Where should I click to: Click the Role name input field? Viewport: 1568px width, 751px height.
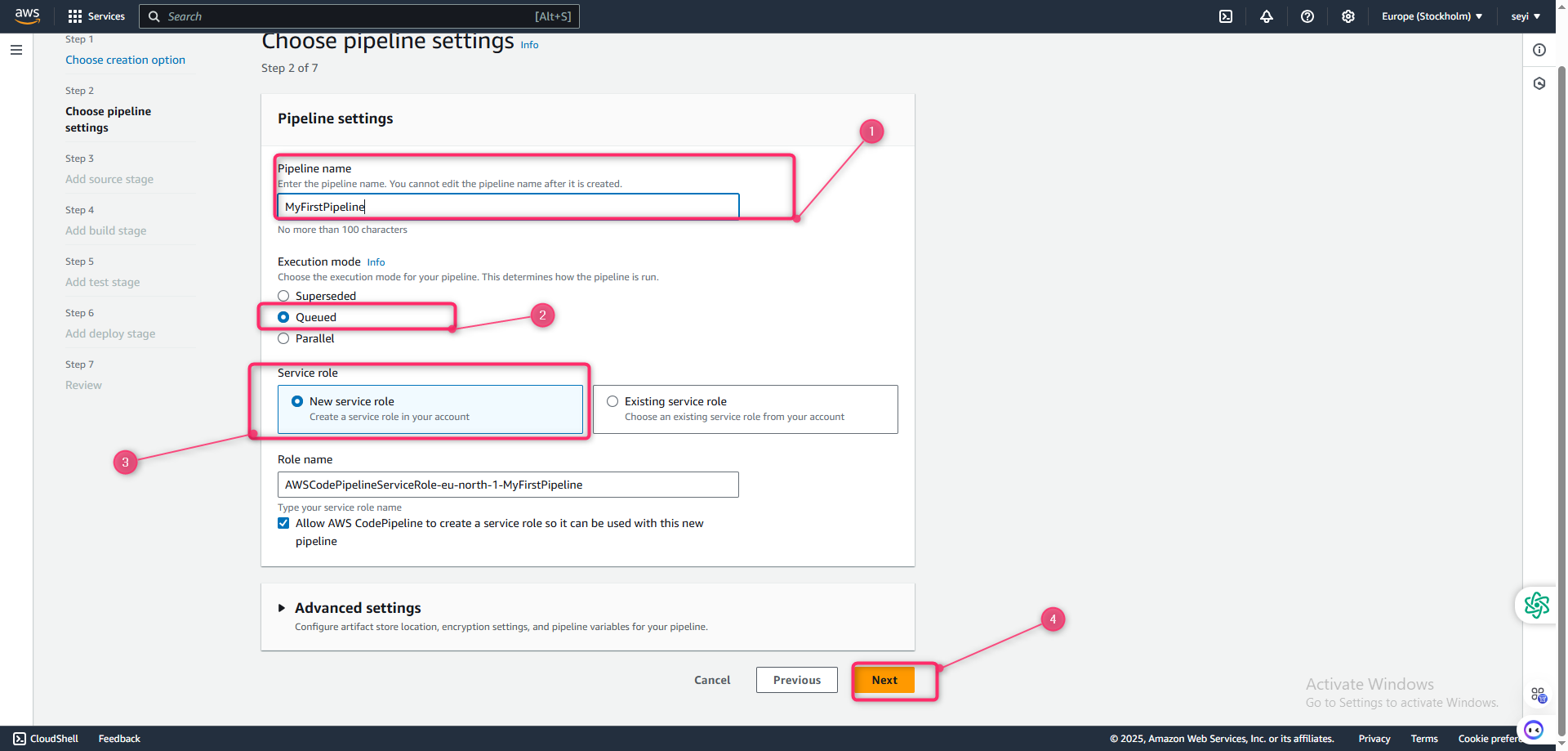point(508,485)
